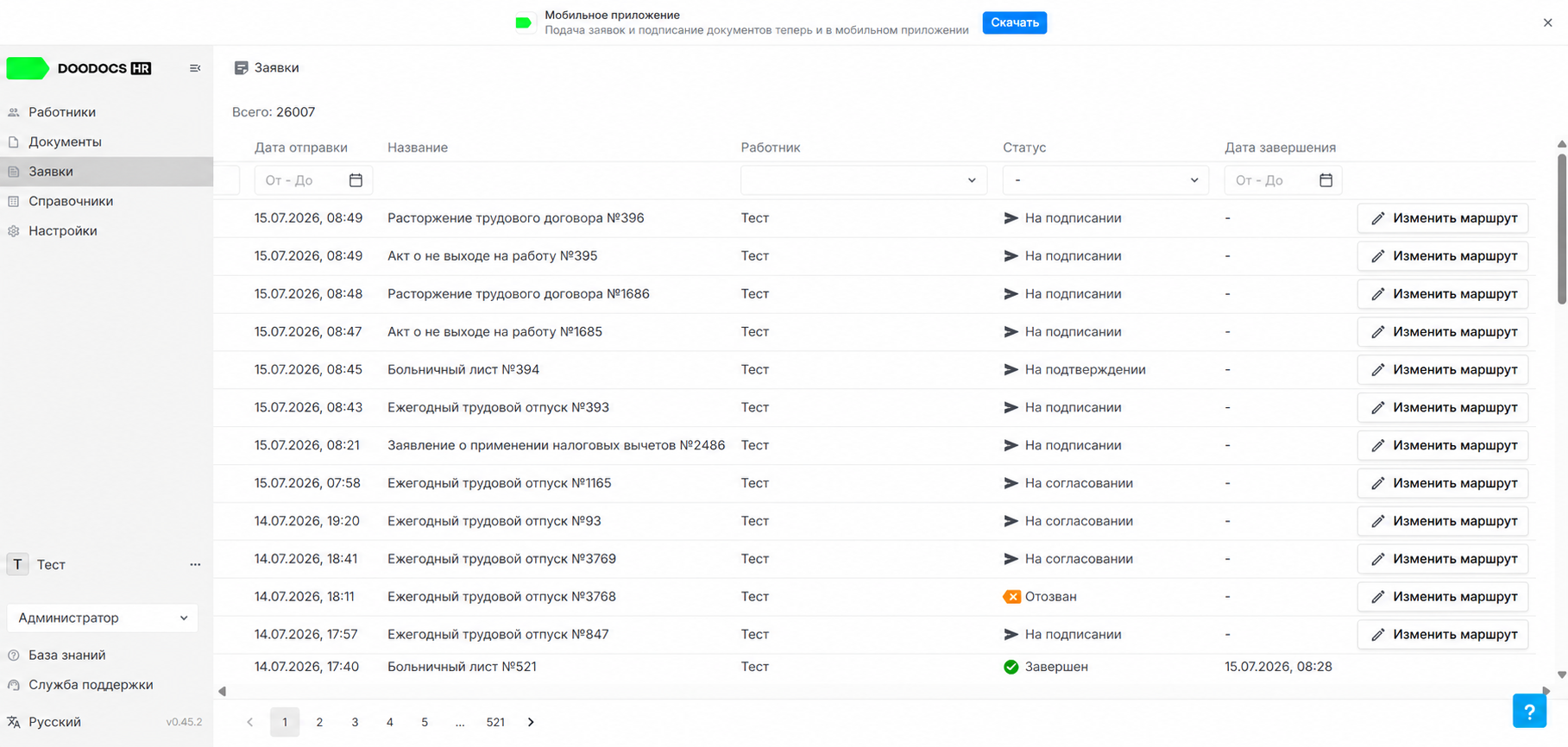
Task: Open Заявление о применении налоговых вычетов №2486
Action: pos(556,445)
